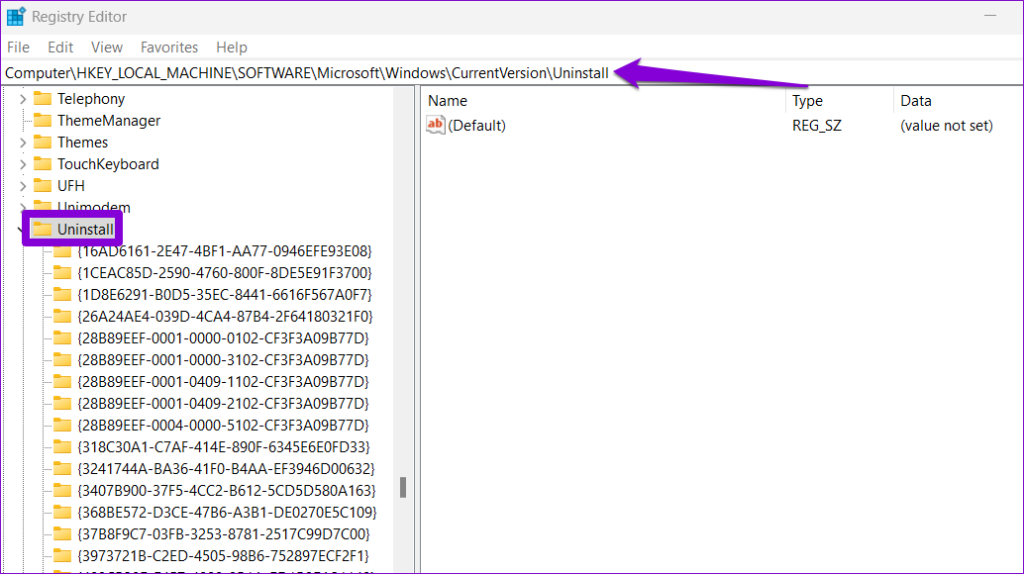Click folder icon of {28B89EEF-0001-0409-1102-CF3F3A09B77D}
Viewport: 1024px width, 574px height.
(x=62, y=381)
